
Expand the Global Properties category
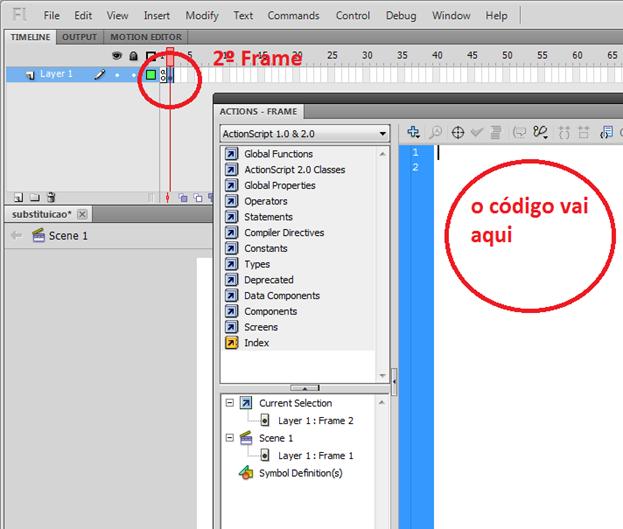click(x=270, y=185)
